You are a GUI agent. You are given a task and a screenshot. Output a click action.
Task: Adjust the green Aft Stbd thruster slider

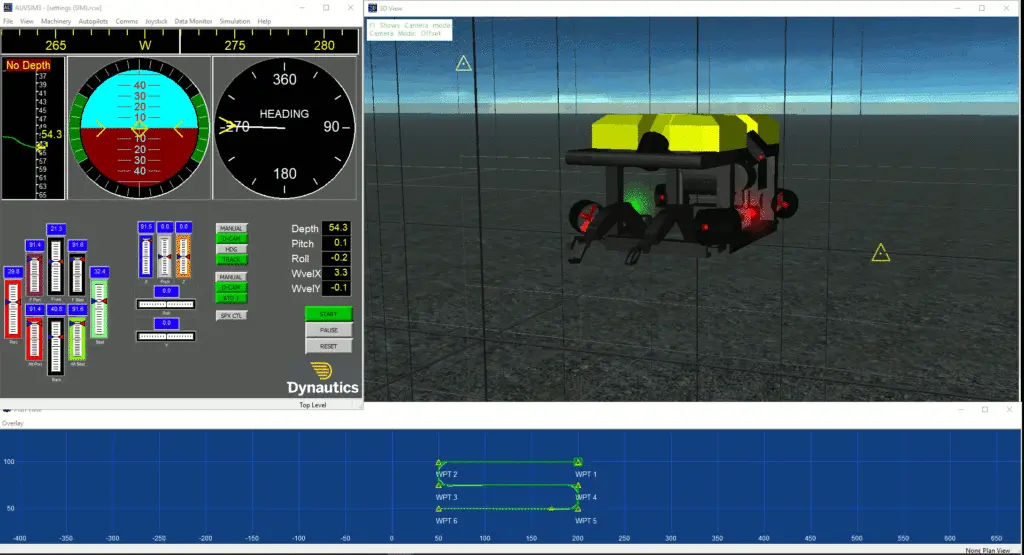coord(78,338)
